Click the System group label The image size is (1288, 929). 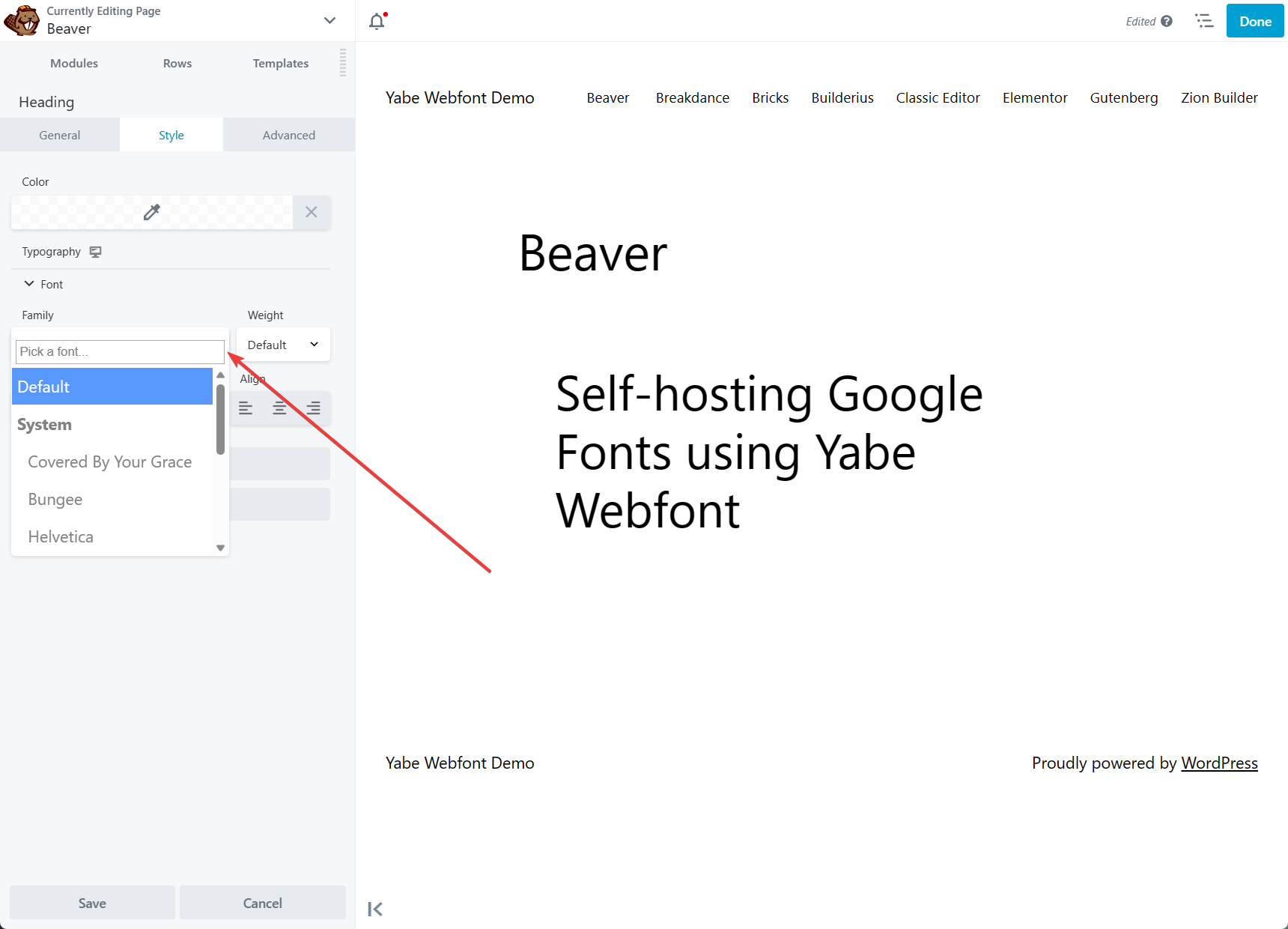45,424
